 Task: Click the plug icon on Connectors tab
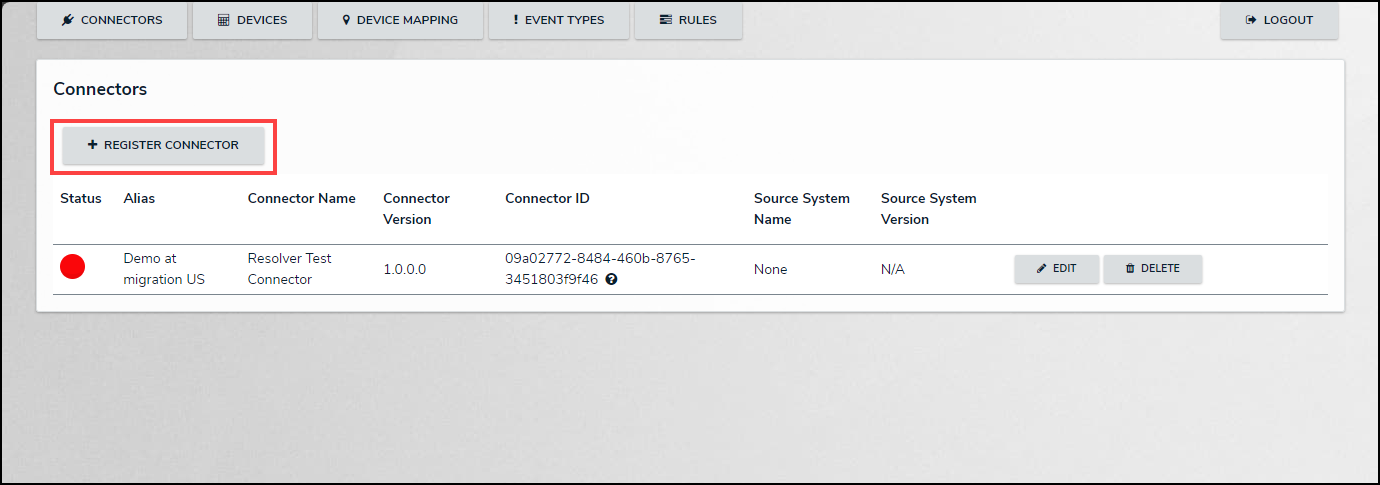click(68, 20)
